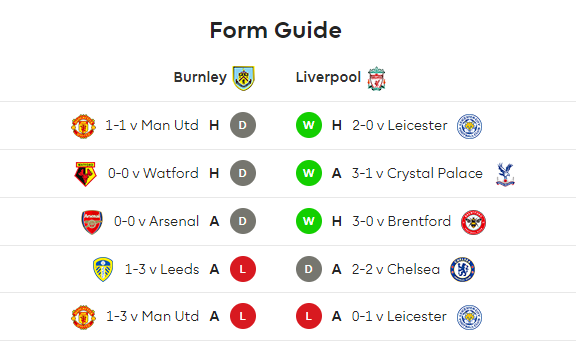Select the Liverpool team name heading
The image size is (576, 362).
tap(328, 77)
